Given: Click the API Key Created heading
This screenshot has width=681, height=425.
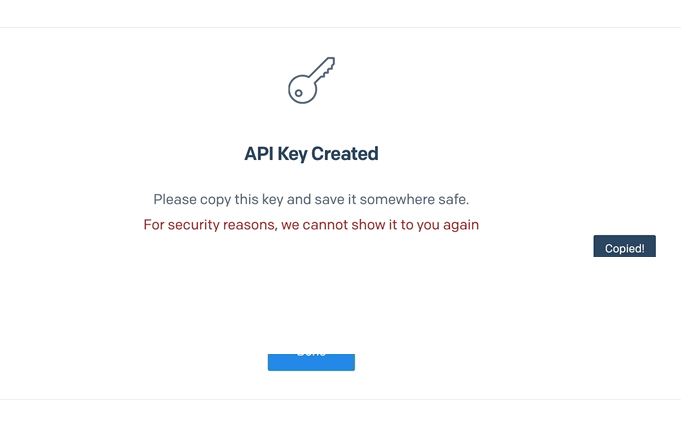Looking at the screenshot, I should point(311,154).
